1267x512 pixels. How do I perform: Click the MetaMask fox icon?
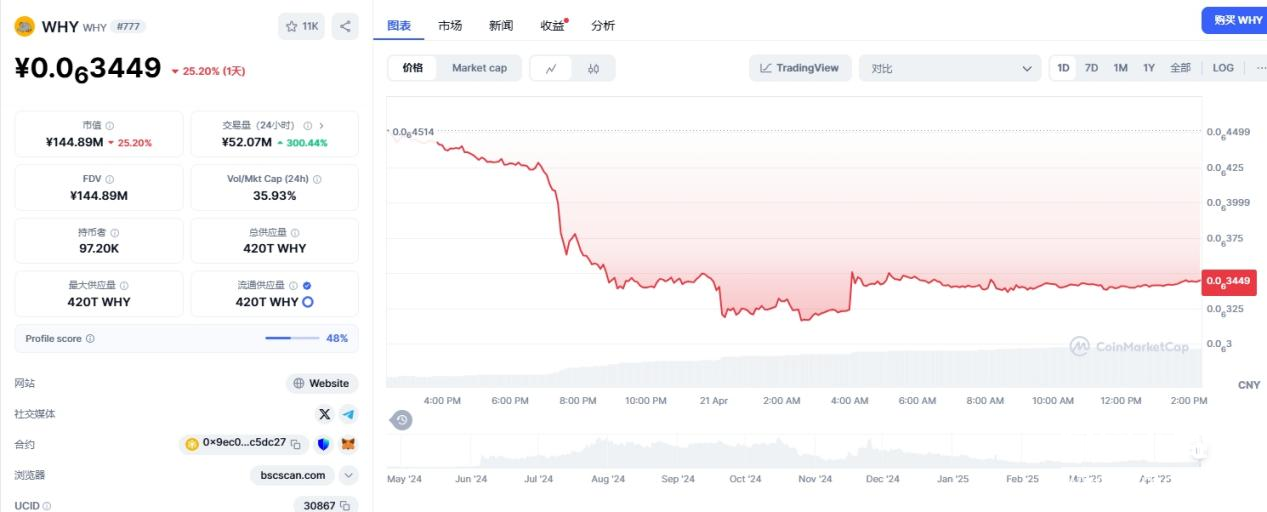pos(348,444)
